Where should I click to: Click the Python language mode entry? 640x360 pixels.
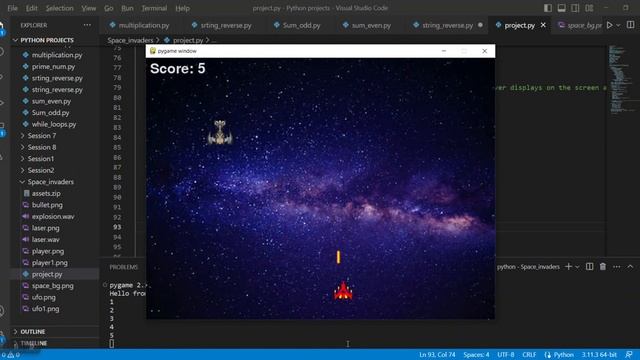pos(559,355)
